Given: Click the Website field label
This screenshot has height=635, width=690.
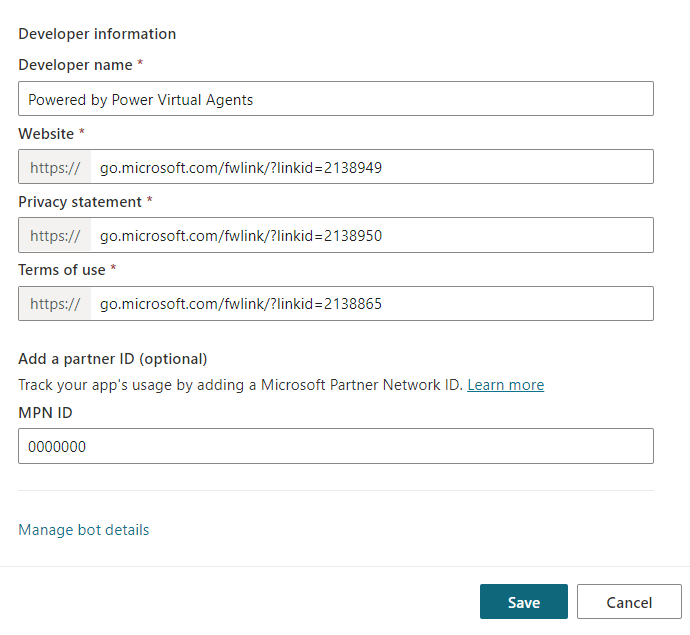Looking at the screenshot, I should 46,133.
